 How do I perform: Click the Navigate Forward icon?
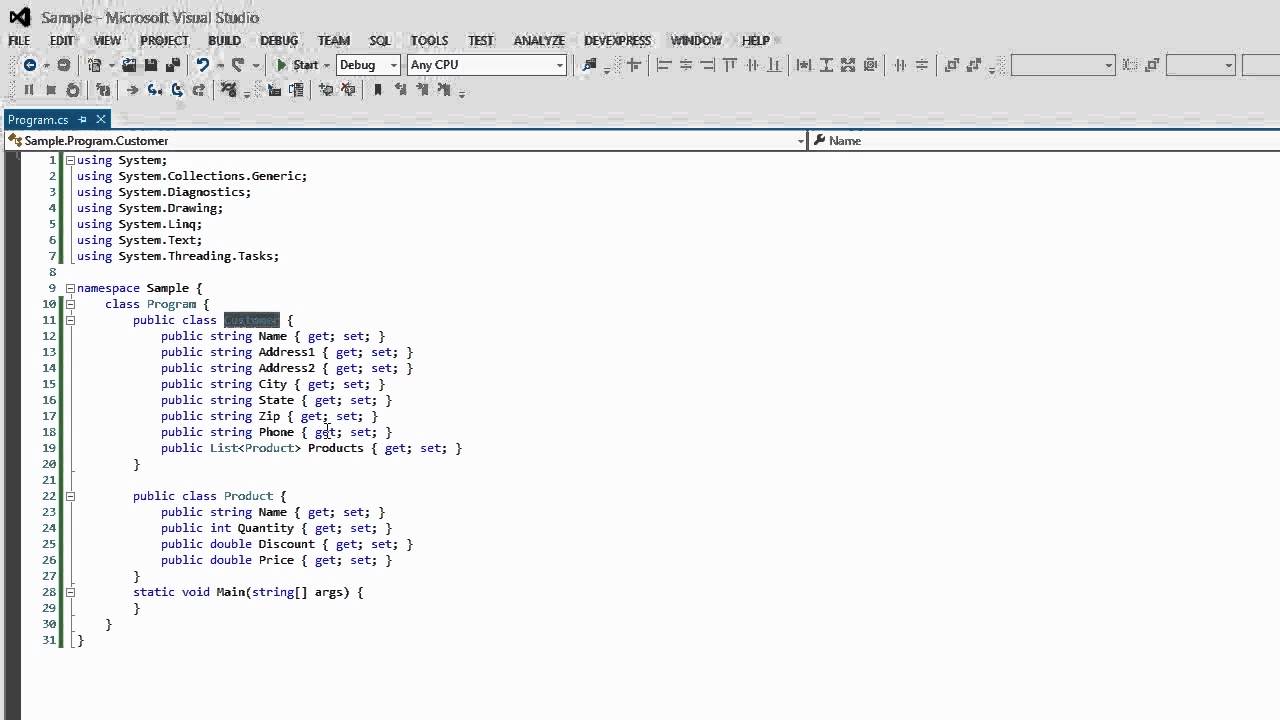(64, 65)
